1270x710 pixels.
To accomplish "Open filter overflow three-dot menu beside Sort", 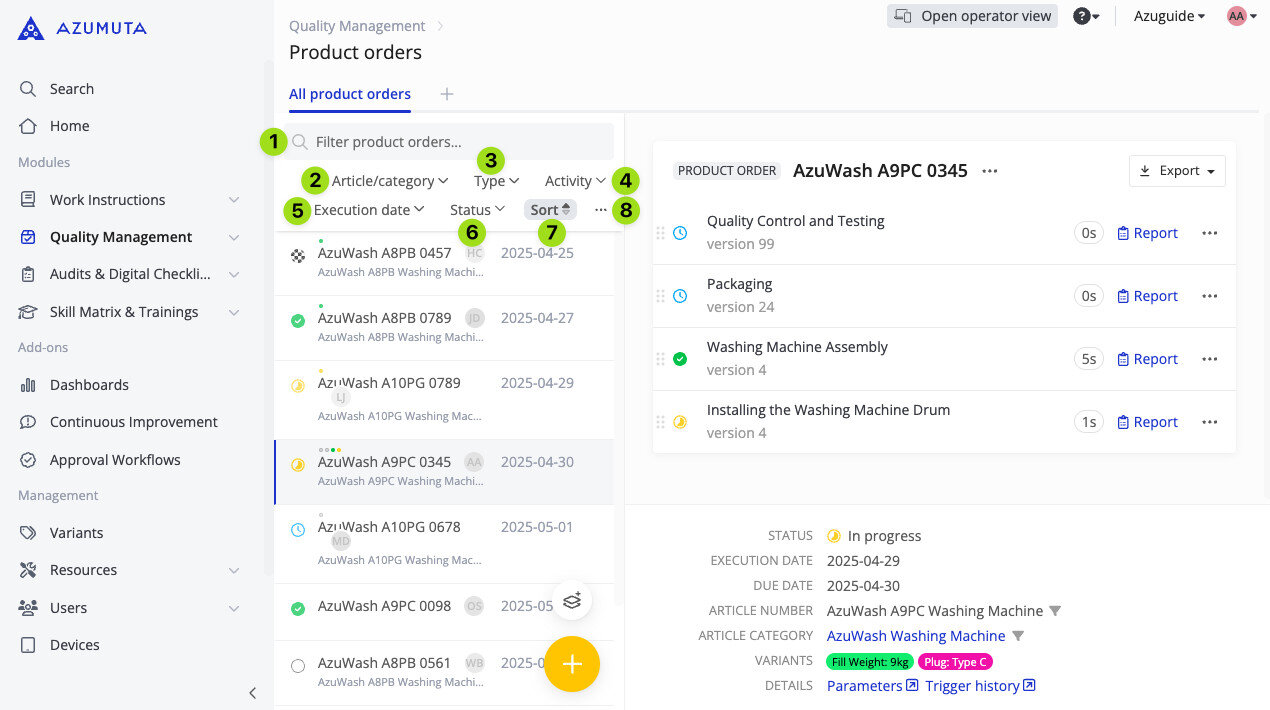I will coord(600,210).
